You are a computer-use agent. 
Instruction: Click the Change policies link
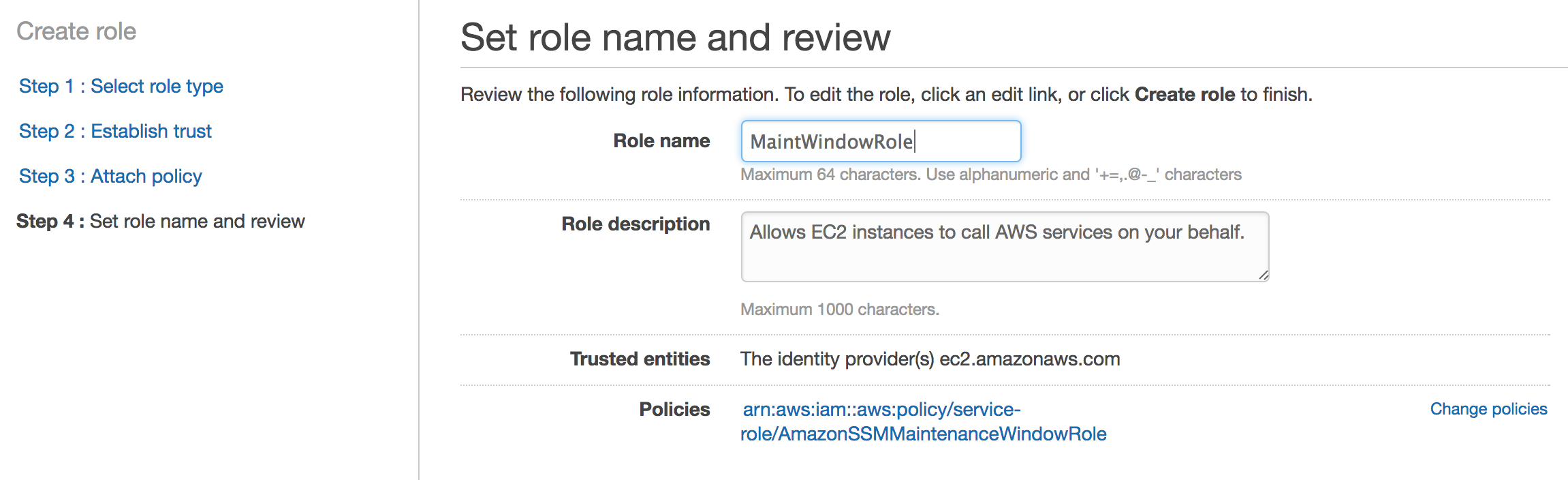pyautogui.click(x=1488, y=409)
